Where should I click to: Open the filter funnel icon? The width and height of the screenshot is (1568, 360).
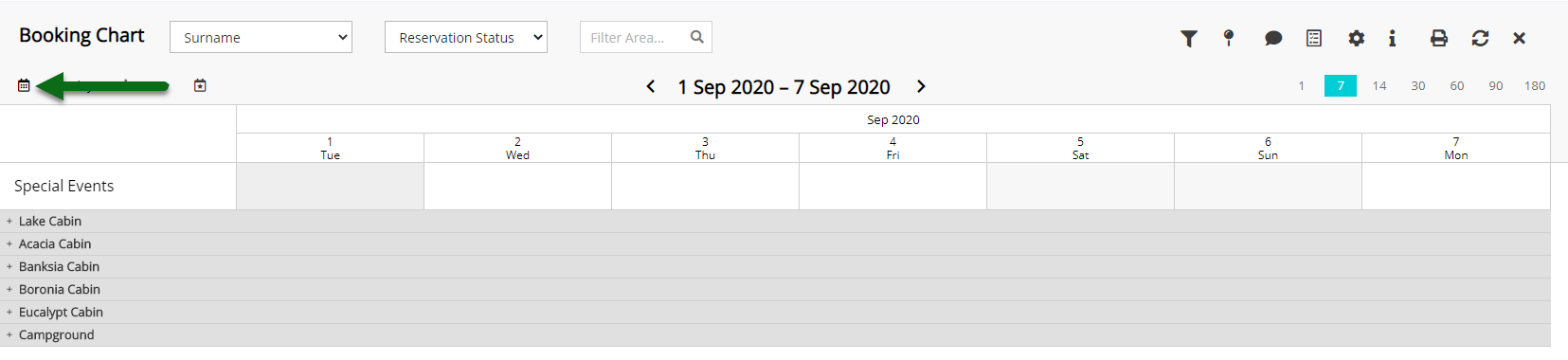point(1188,38)
